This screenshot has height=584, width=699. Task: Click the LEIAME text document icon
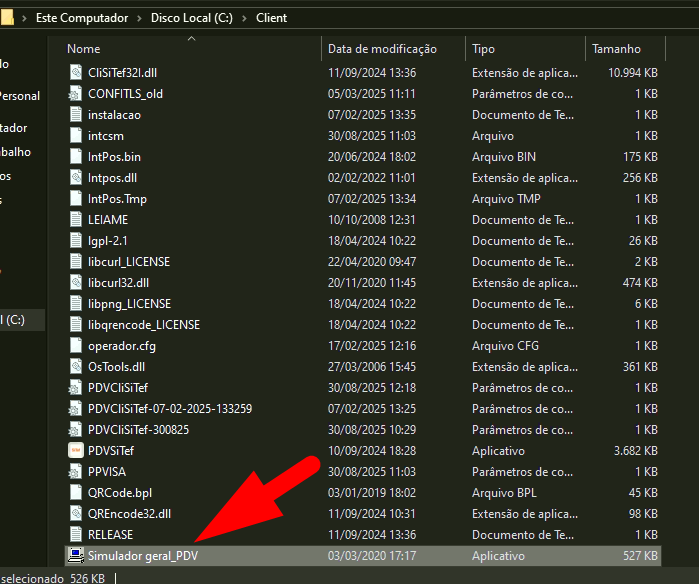click(x=76, y=220)
